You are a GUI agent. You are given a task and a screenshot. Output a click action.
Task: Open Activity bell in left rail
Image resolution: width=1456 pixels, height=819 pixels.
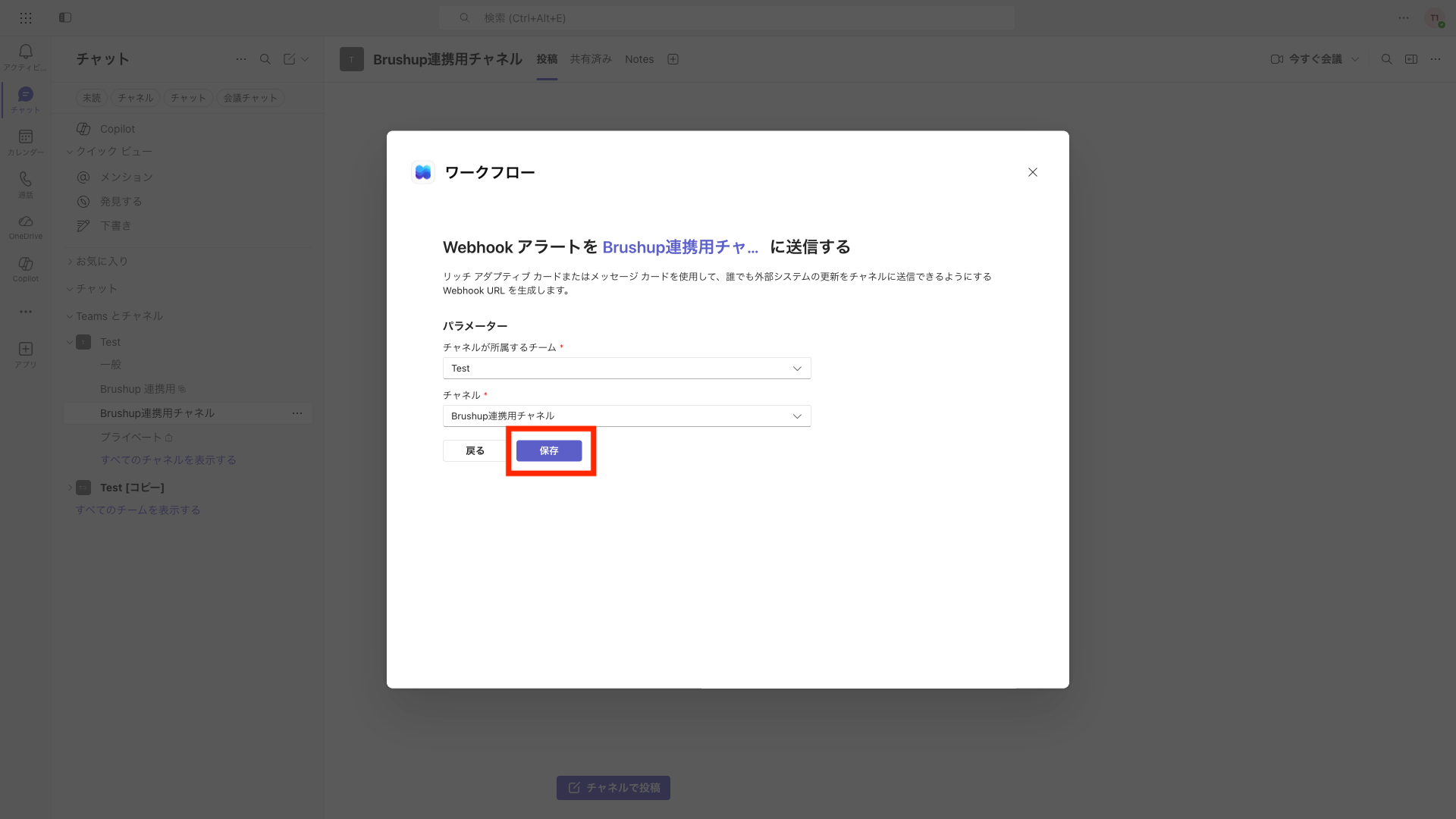[26, 57]
